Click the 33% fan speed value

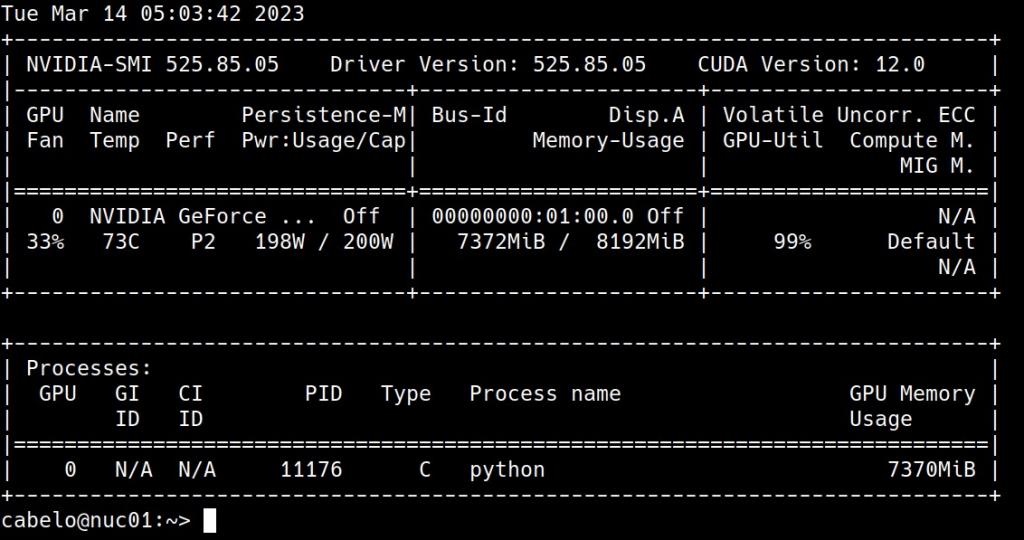[x=45, y=242]
